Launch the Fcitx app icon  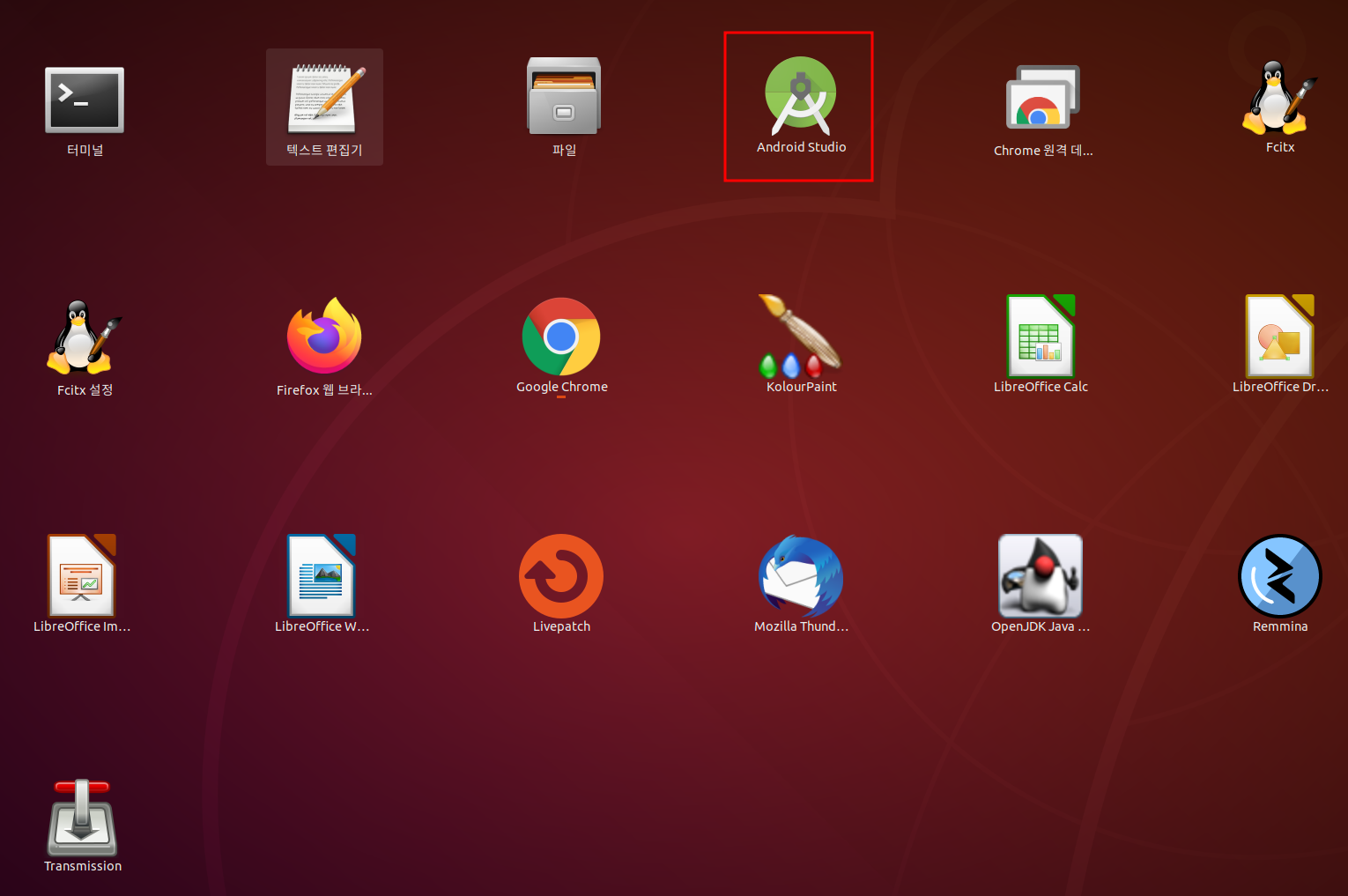pos(1279,97)
